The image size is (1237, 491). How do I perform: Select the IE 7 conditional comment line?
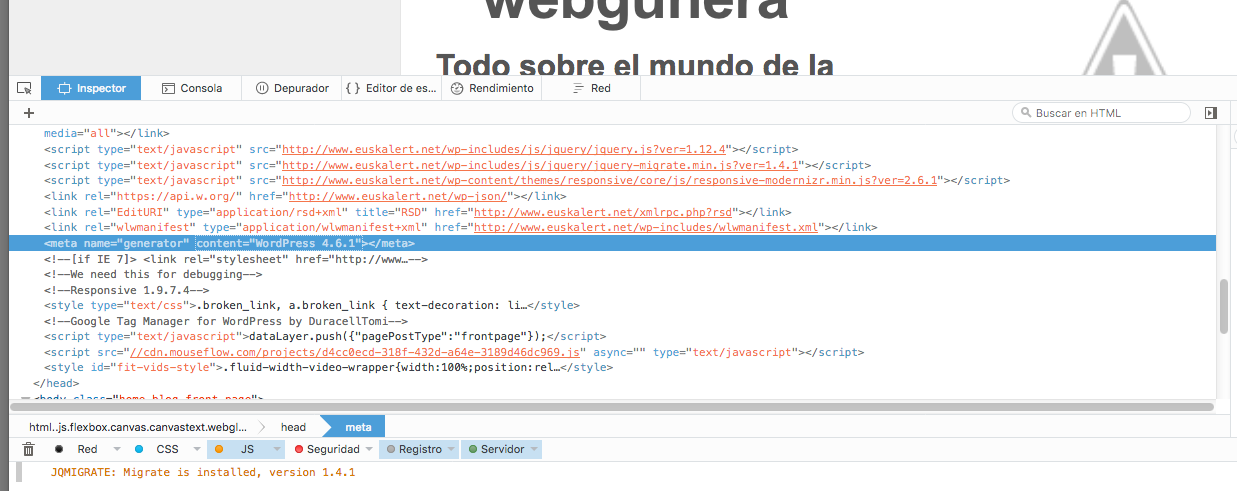tap(236, 259)
